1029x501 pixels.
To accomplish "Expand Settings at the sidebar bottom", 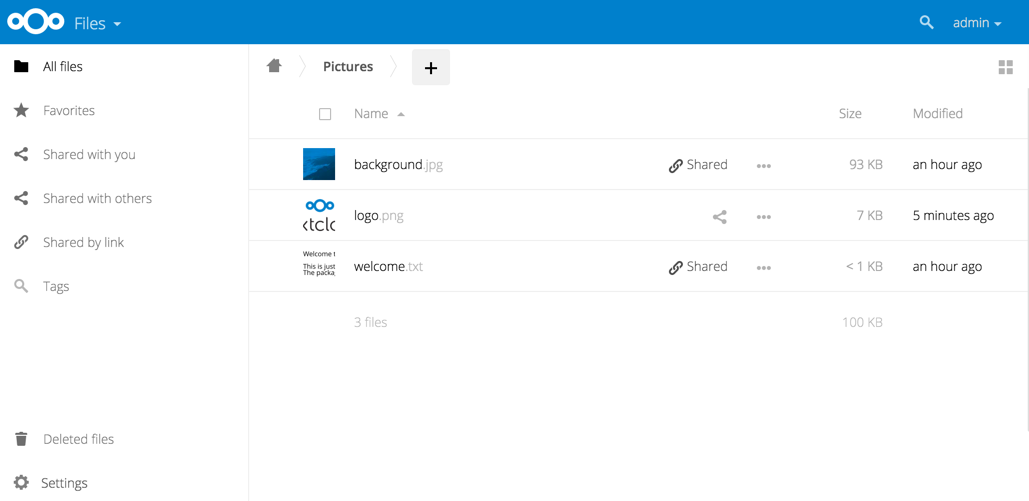I will 64,483.
